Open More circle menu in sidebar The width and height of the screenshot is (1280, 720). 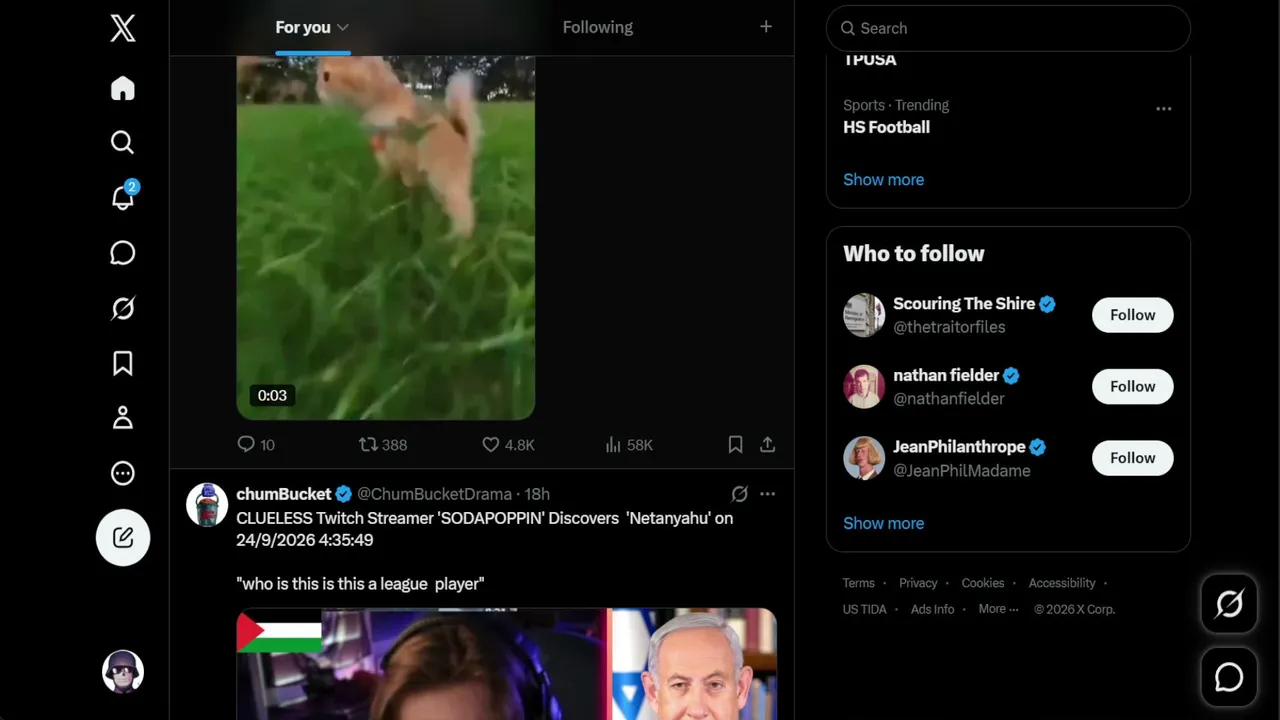[123, 473]
